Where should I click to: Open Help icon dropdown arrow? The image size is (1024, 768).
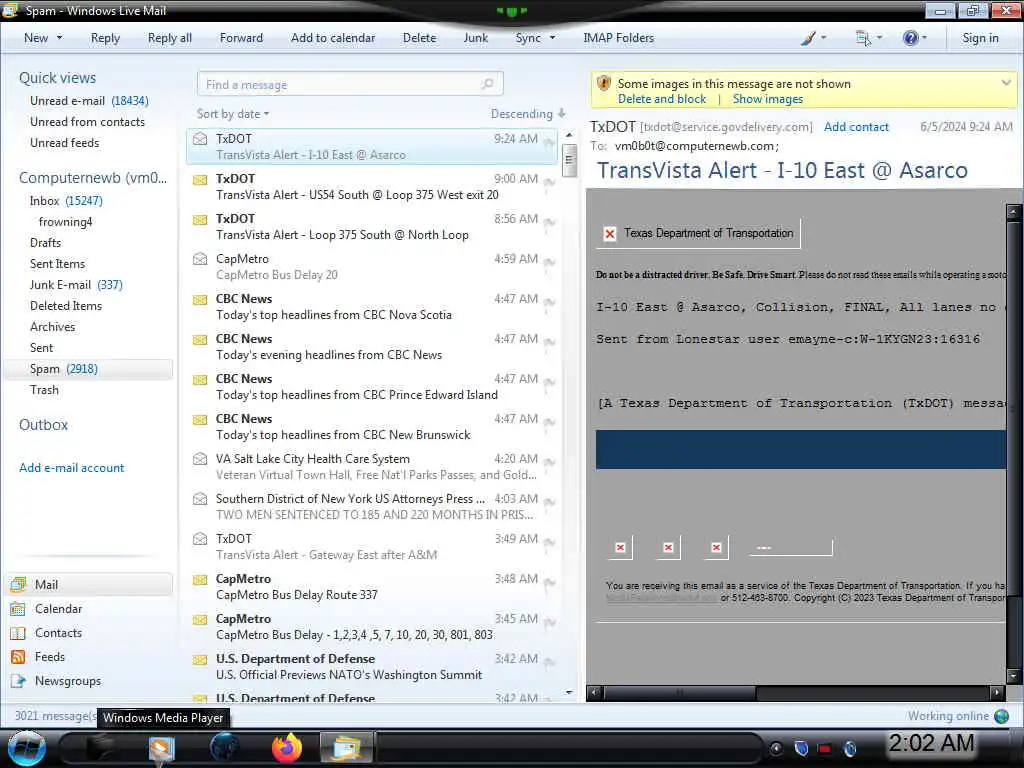point(924,38)
